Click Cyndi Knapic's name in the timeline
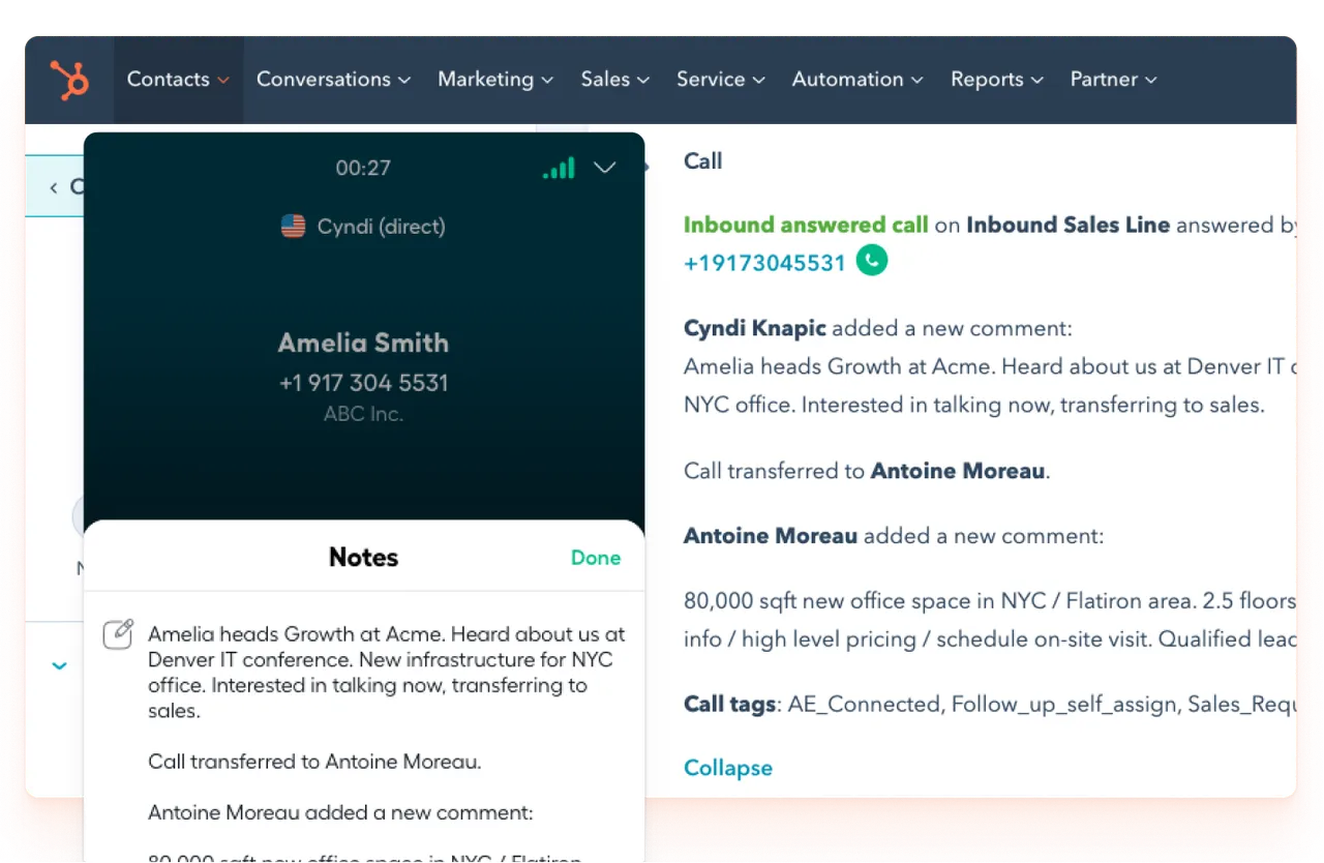Image resolution: width=1324 pixels, height=863 pixels. (x=755, y=328)
